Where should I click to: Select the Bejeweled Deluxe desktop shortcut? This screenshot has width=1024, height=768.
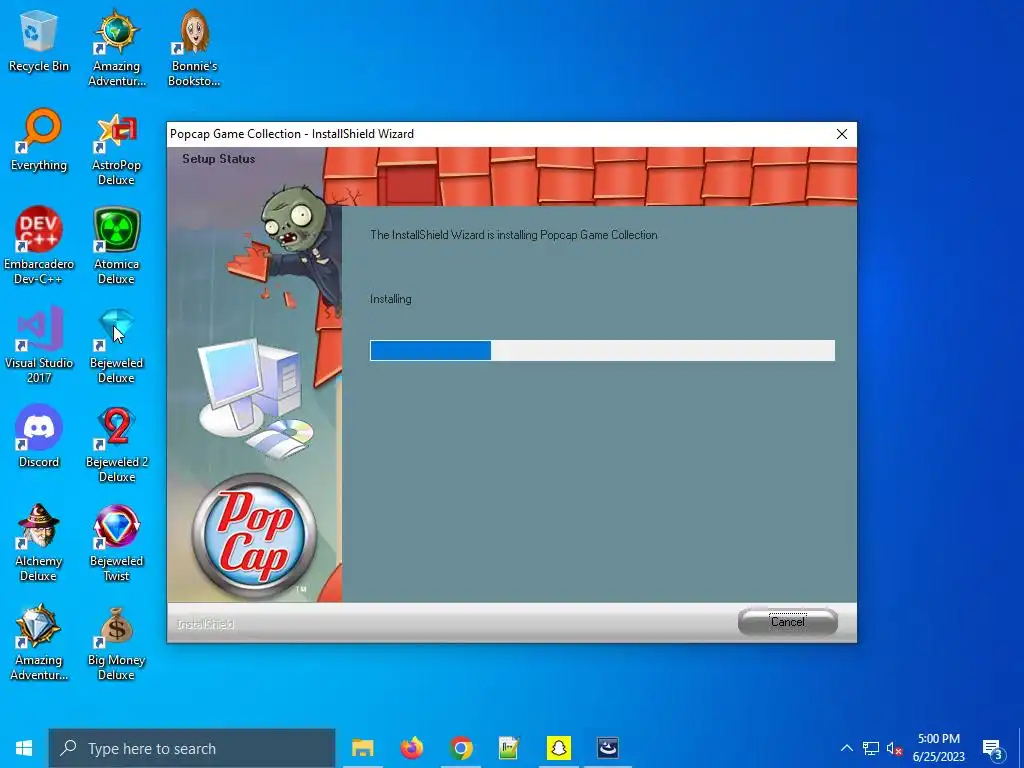click(117, 345)
